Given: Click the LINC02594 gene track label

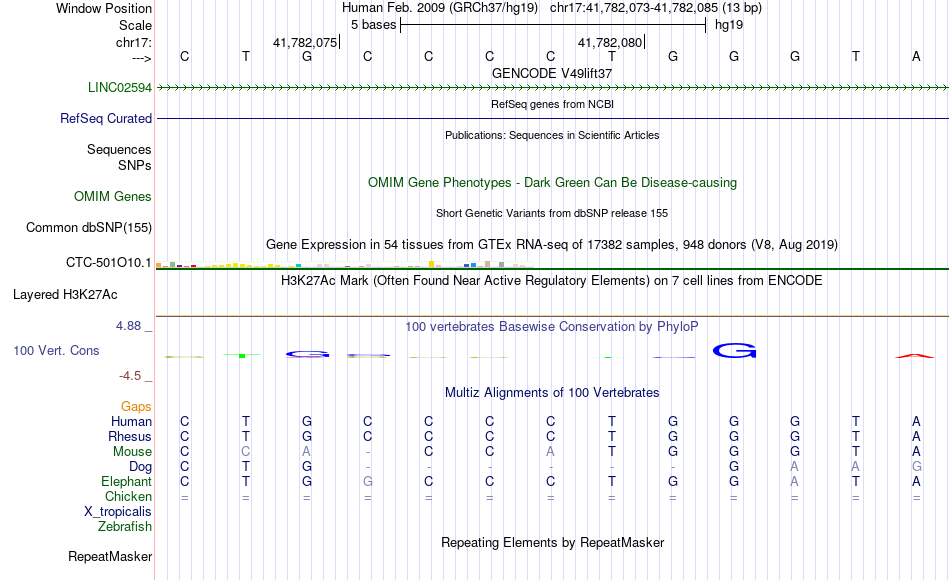Looking at the screenshot, I should [x=119, y=87].
